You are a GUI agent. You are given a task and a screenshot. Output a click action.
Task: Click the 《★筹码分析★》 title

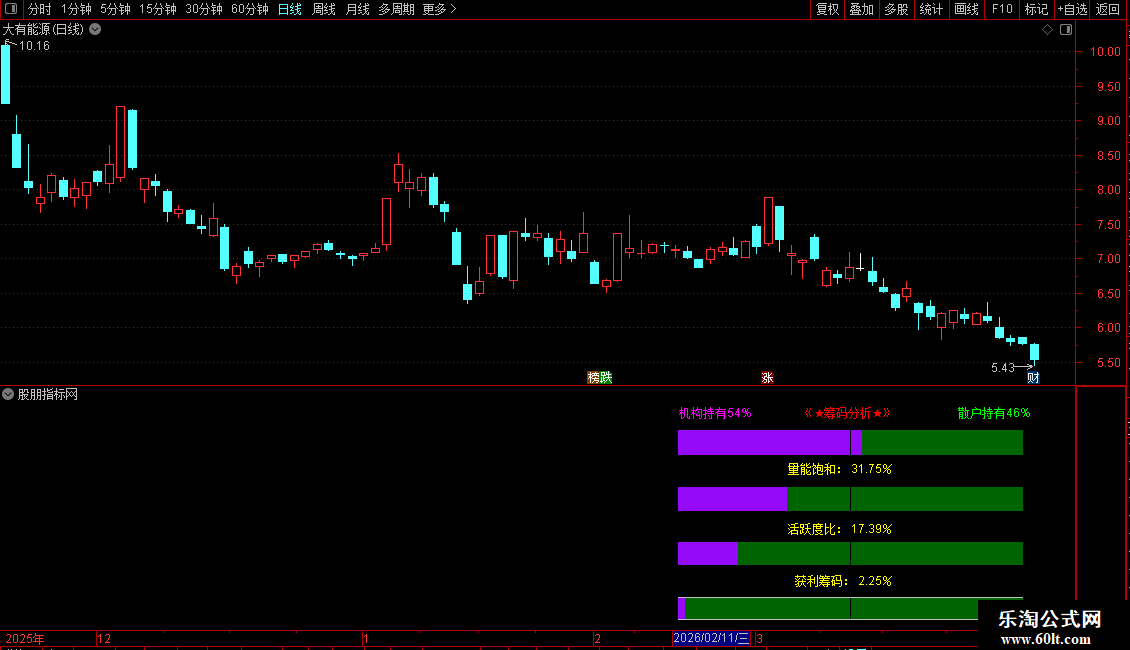click(x=848, y=413)
